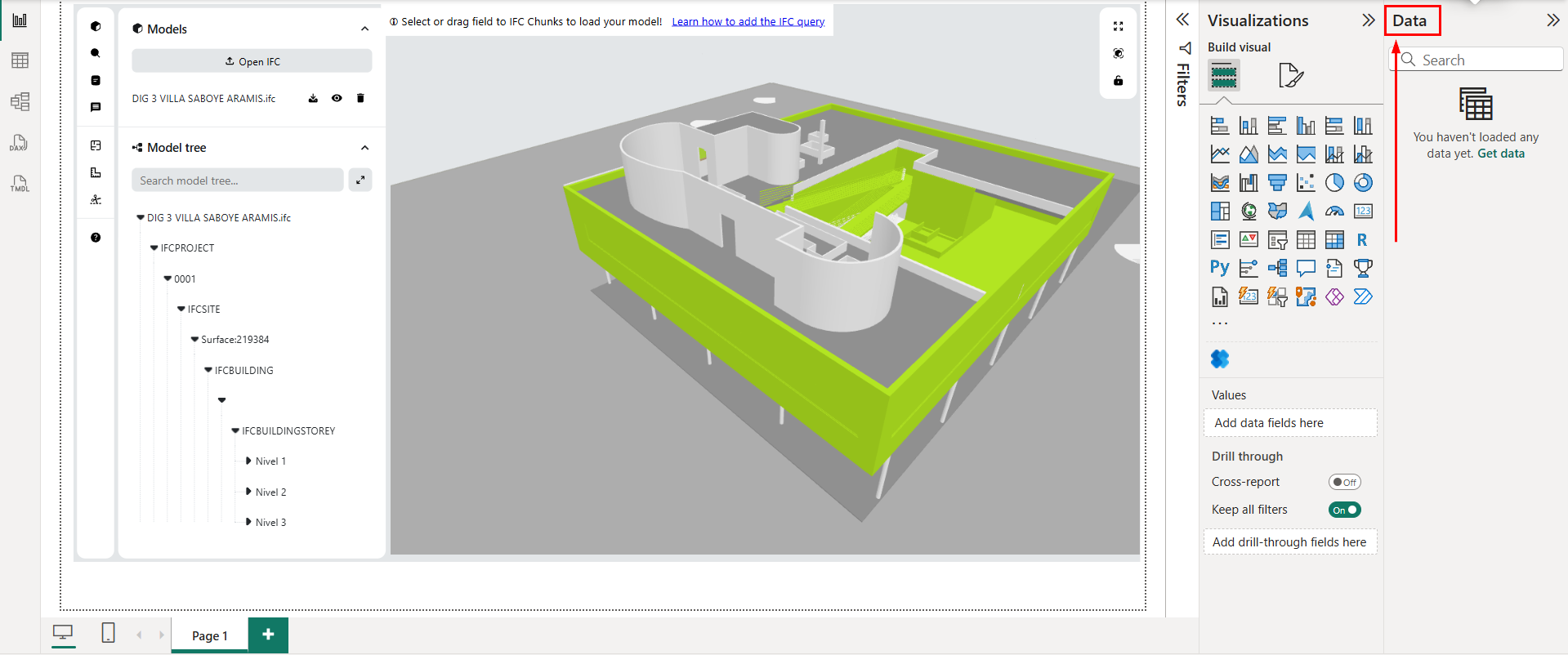Click the fullscreen icon in 3D viewer
This screenshot has width=1568, height=655.
(1118, 27)
